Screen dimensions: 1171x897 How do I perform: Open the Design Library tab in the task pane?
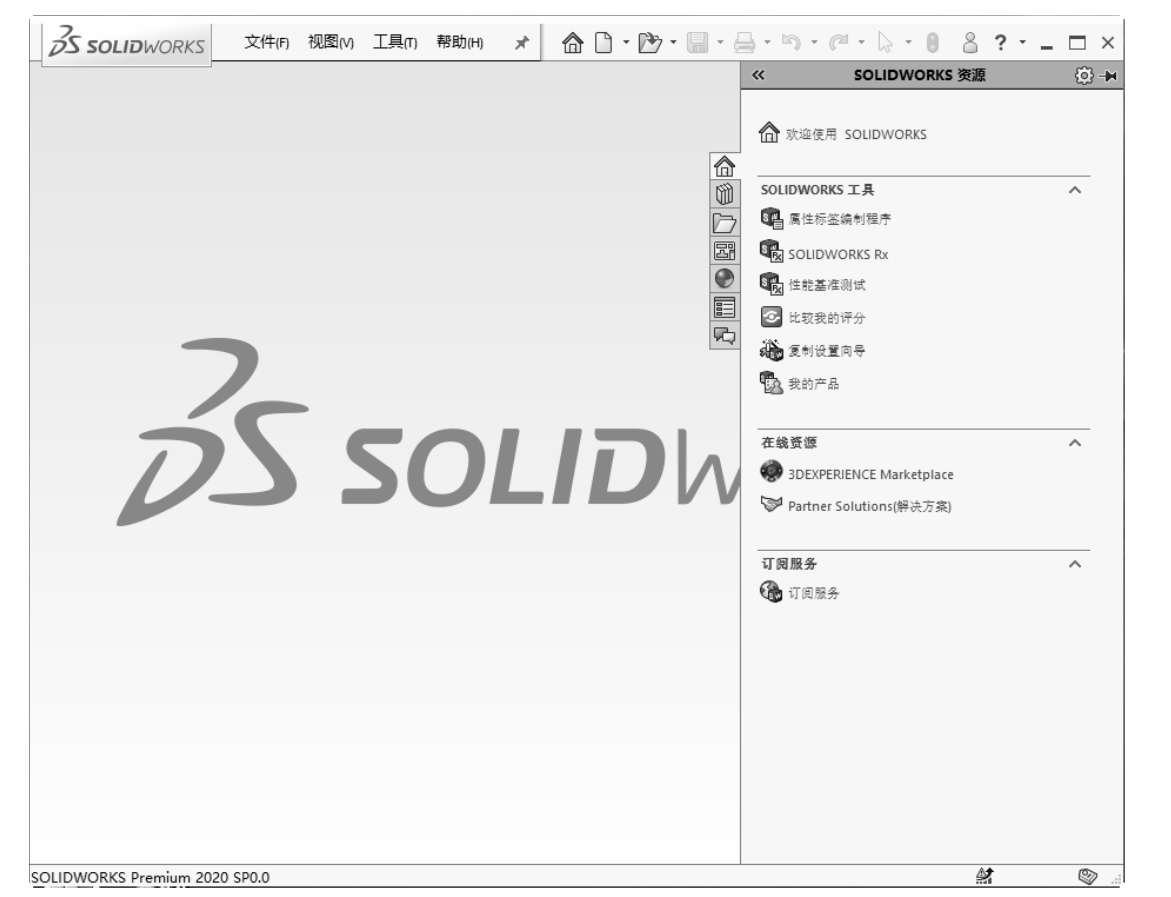pos(724,194)
